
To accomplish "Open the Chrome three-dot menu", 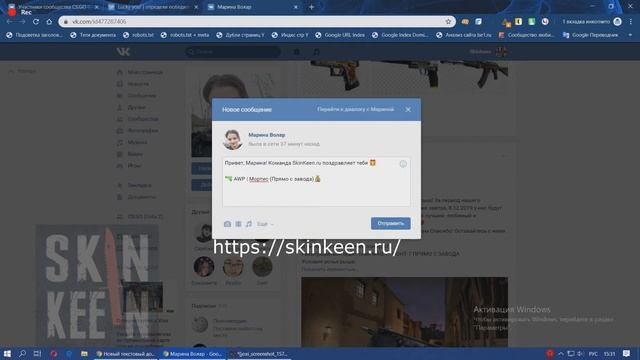I will (x=631, y=21).
